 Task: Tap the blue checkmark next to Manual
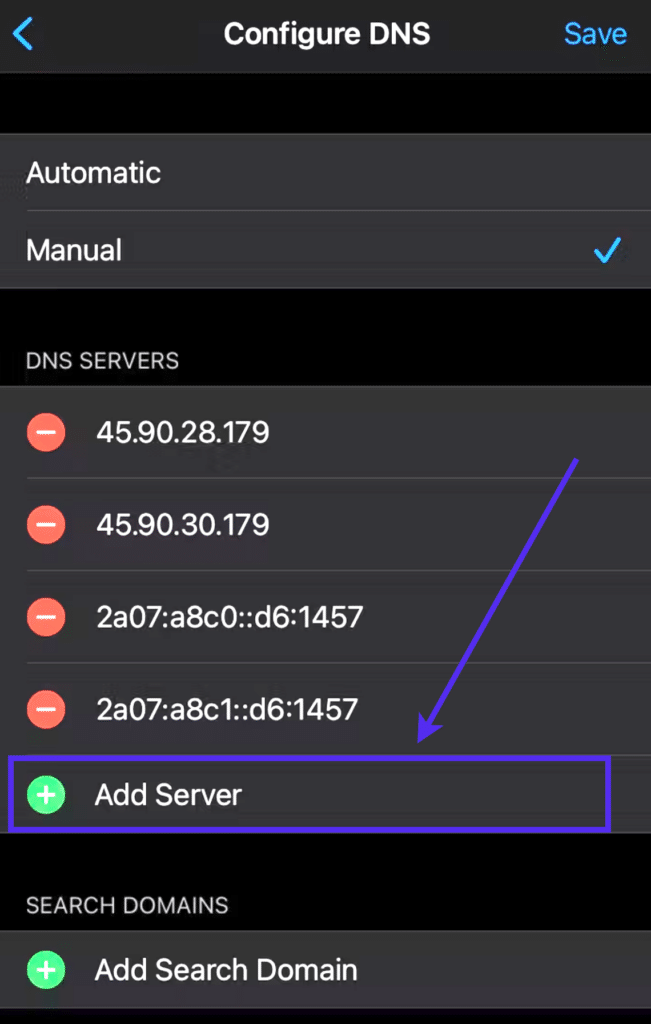click(x=607, y=249)
